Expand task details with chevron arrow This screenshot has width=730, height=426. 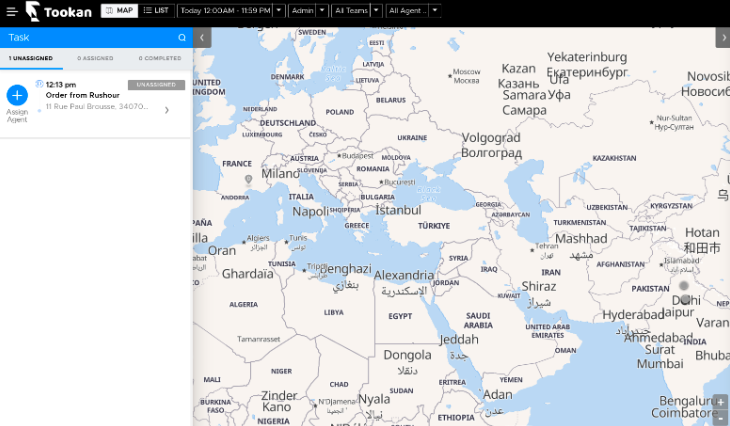pos(167,110)
